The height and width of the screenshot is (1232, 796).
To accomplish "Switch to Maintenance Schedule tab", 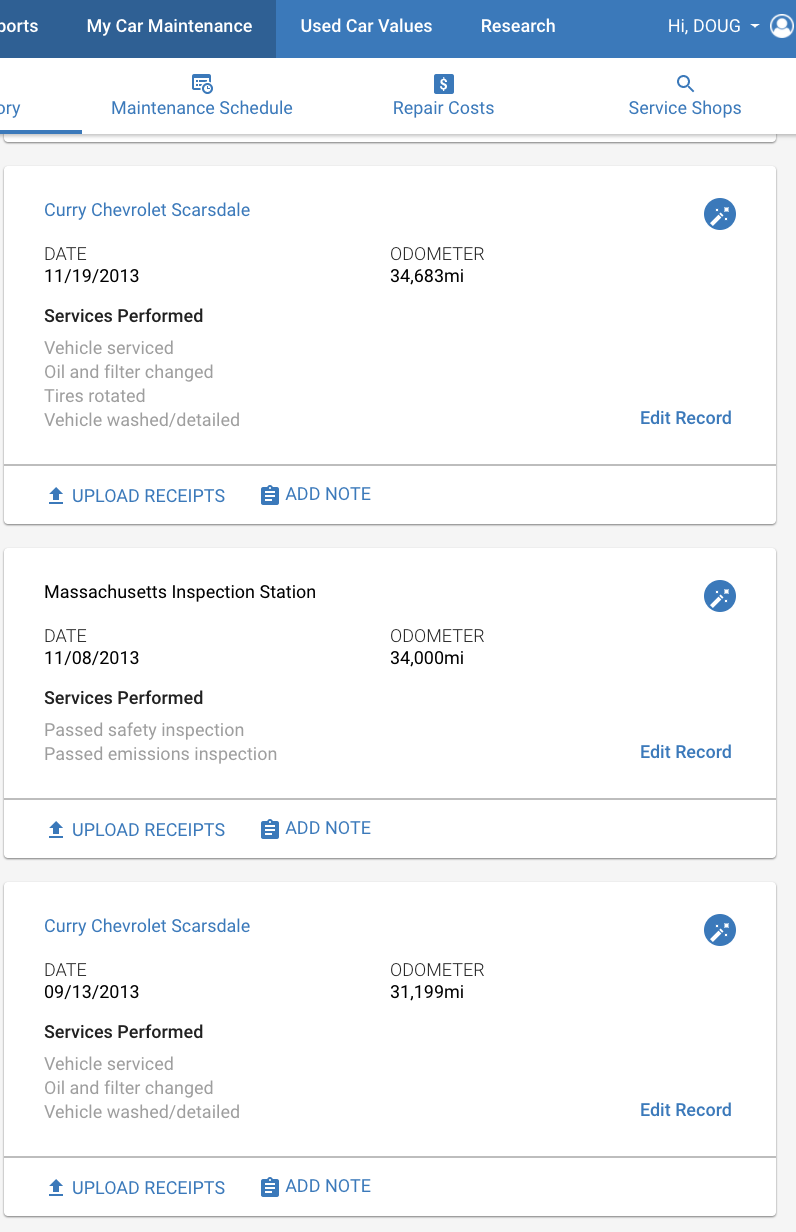I will pyautogui.click(x=202, y=96).
